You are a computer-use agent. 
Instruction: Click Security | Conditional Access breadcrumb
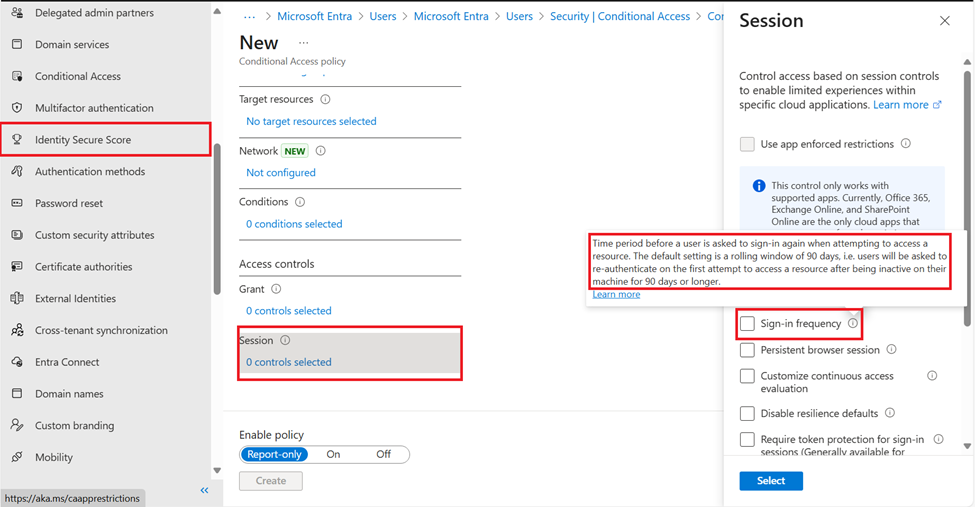620,16
